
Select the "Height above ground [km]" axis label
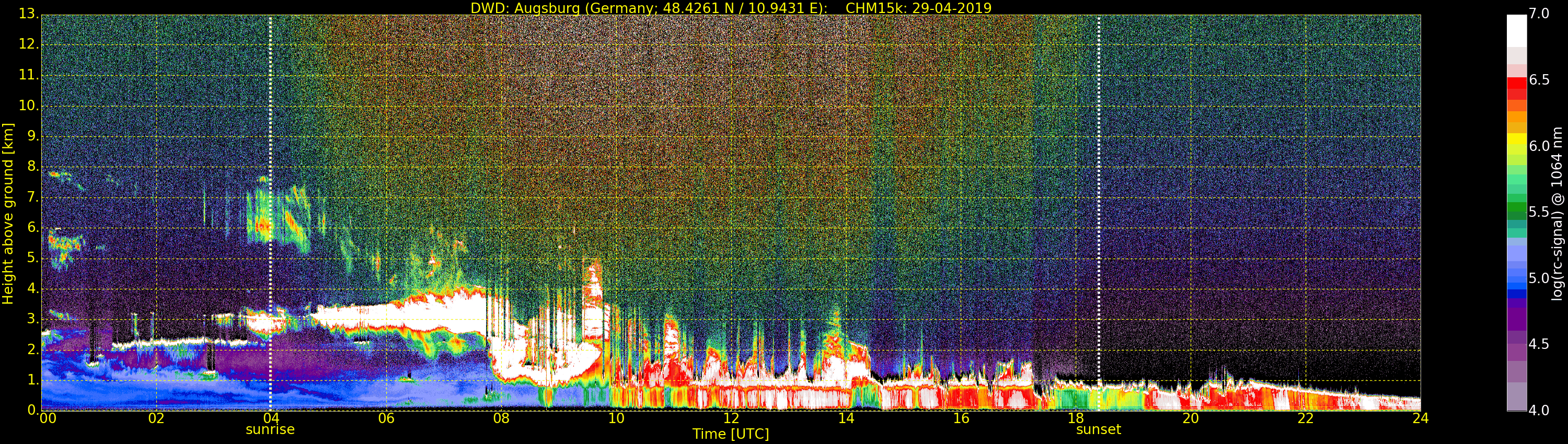[8, 214]
